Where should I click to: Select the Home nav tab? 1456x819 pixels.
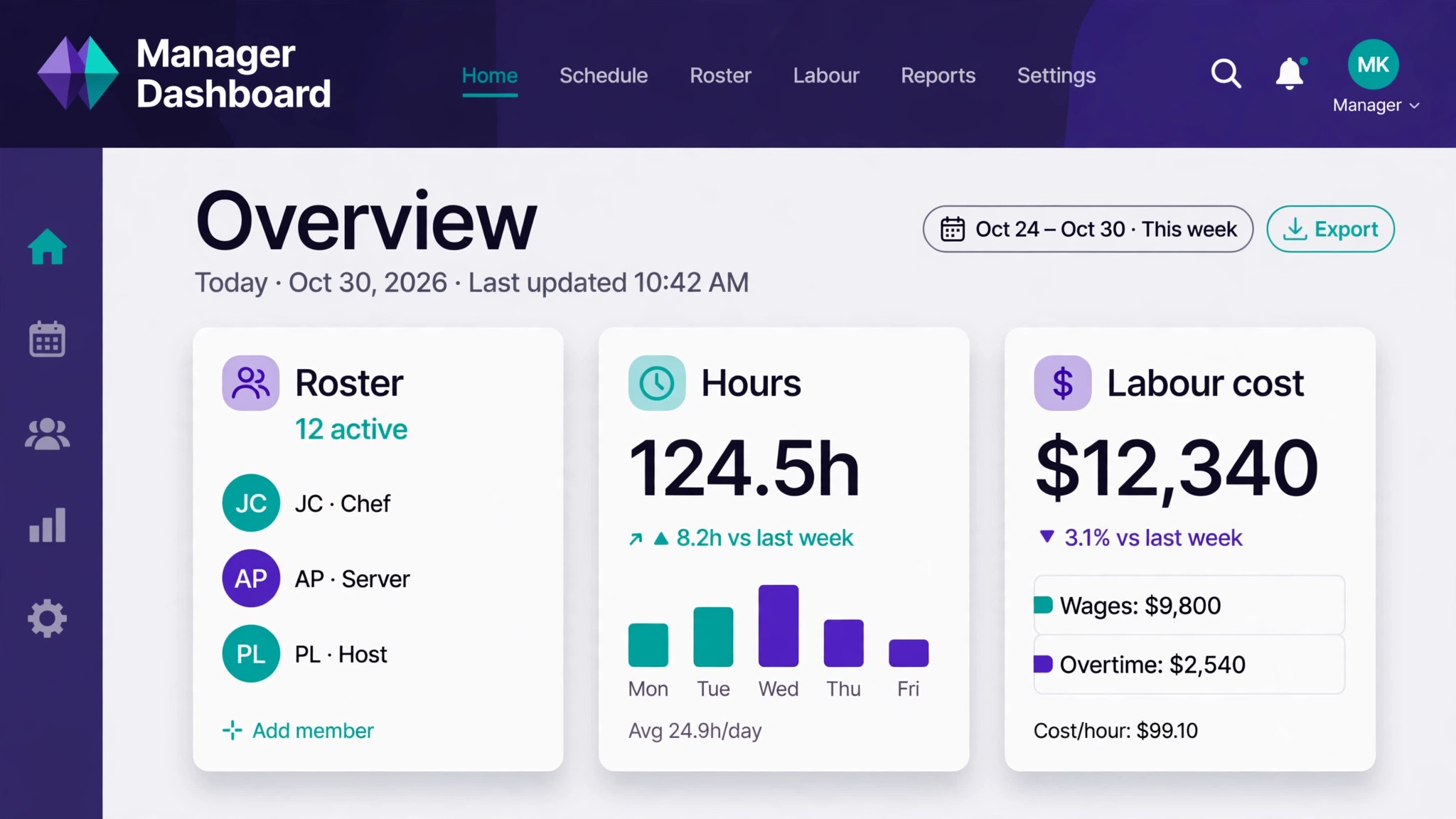[x=490, y=75]
